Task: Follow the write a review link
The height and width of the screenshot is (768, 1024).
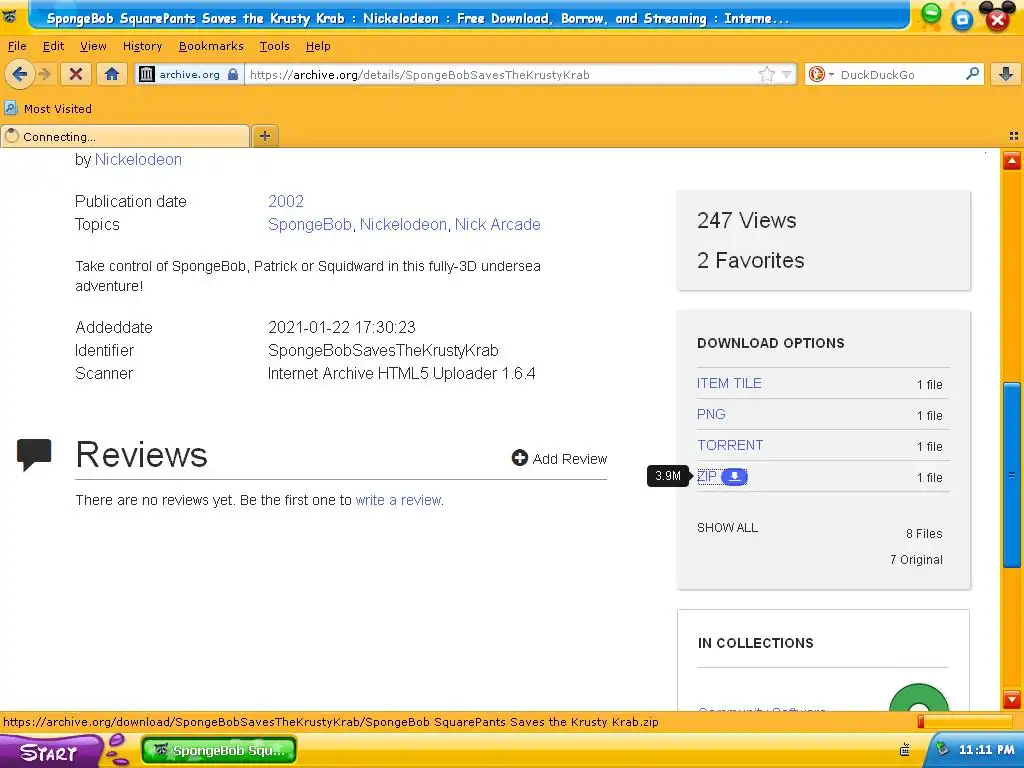Action: (398, 500)
